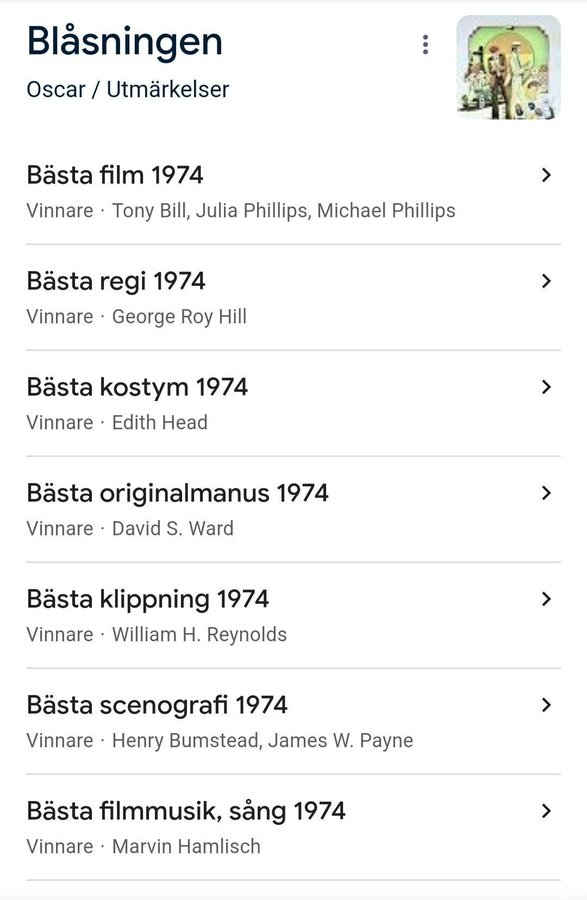Click chevron next to Bästa originalmanus 1974
The width and height of the screenshot is (587, 900).
coord(546,493)
